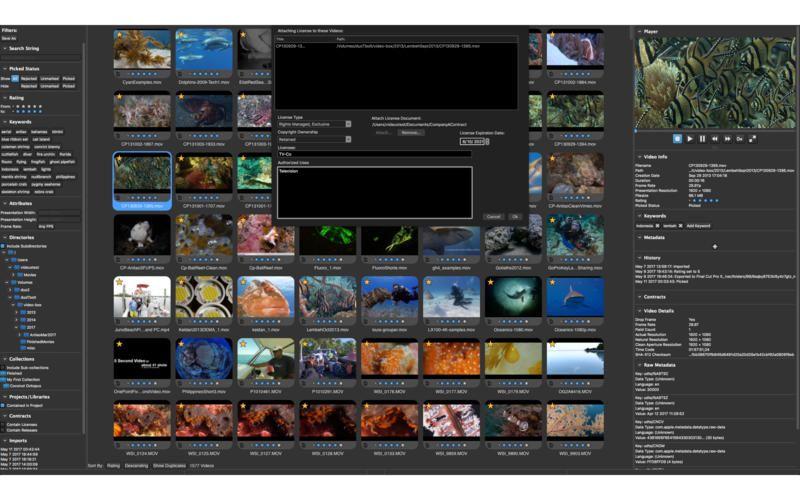Click the star on CyanExamples.mov thumbnail

point(119,35)
